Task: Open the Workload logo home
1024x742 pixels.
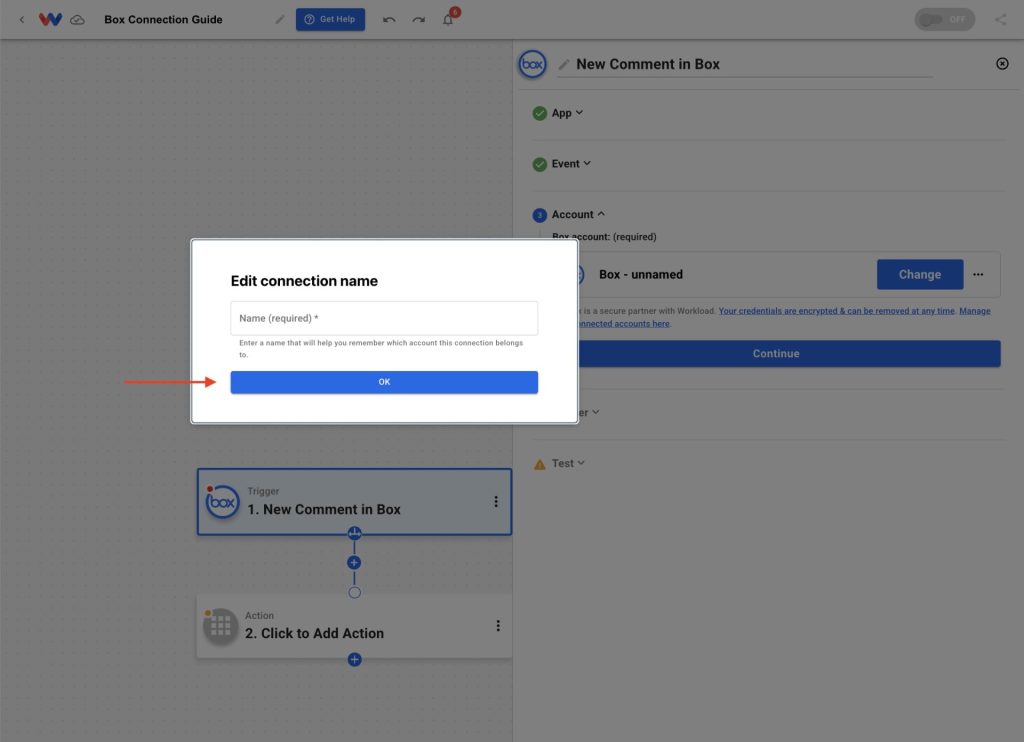Action: (x=50, y=20)
